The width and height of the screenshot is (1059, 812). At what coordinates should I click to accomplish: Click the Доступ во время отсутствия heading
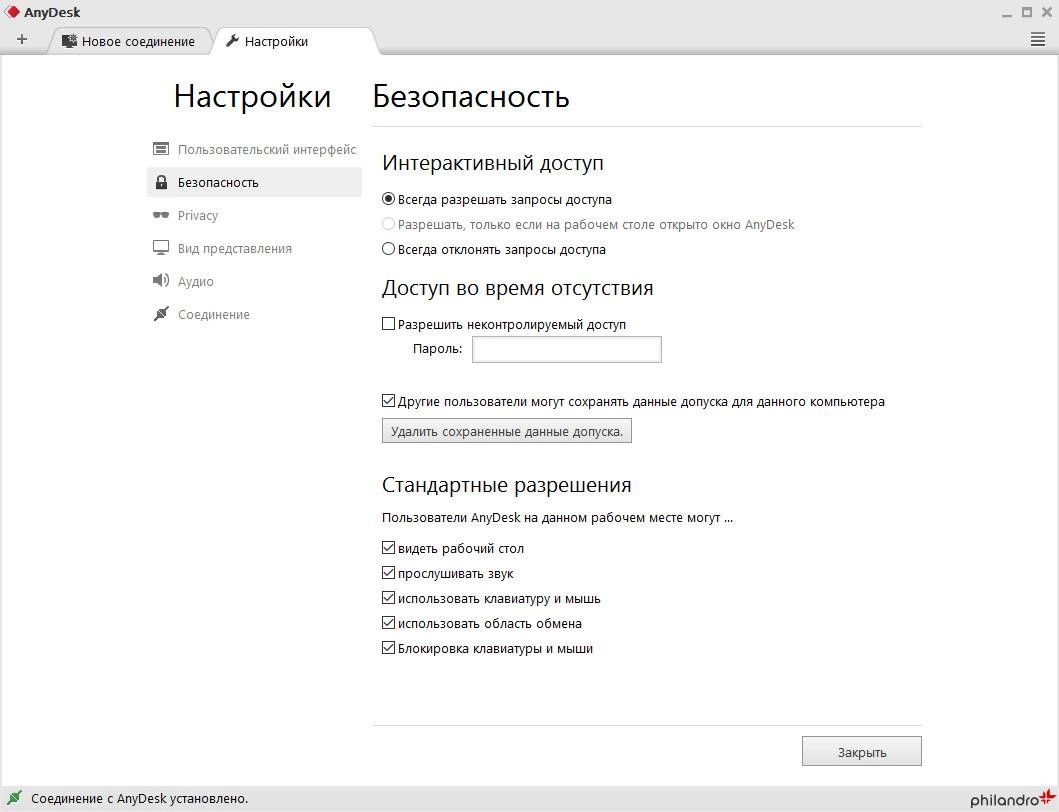[517, 288]
